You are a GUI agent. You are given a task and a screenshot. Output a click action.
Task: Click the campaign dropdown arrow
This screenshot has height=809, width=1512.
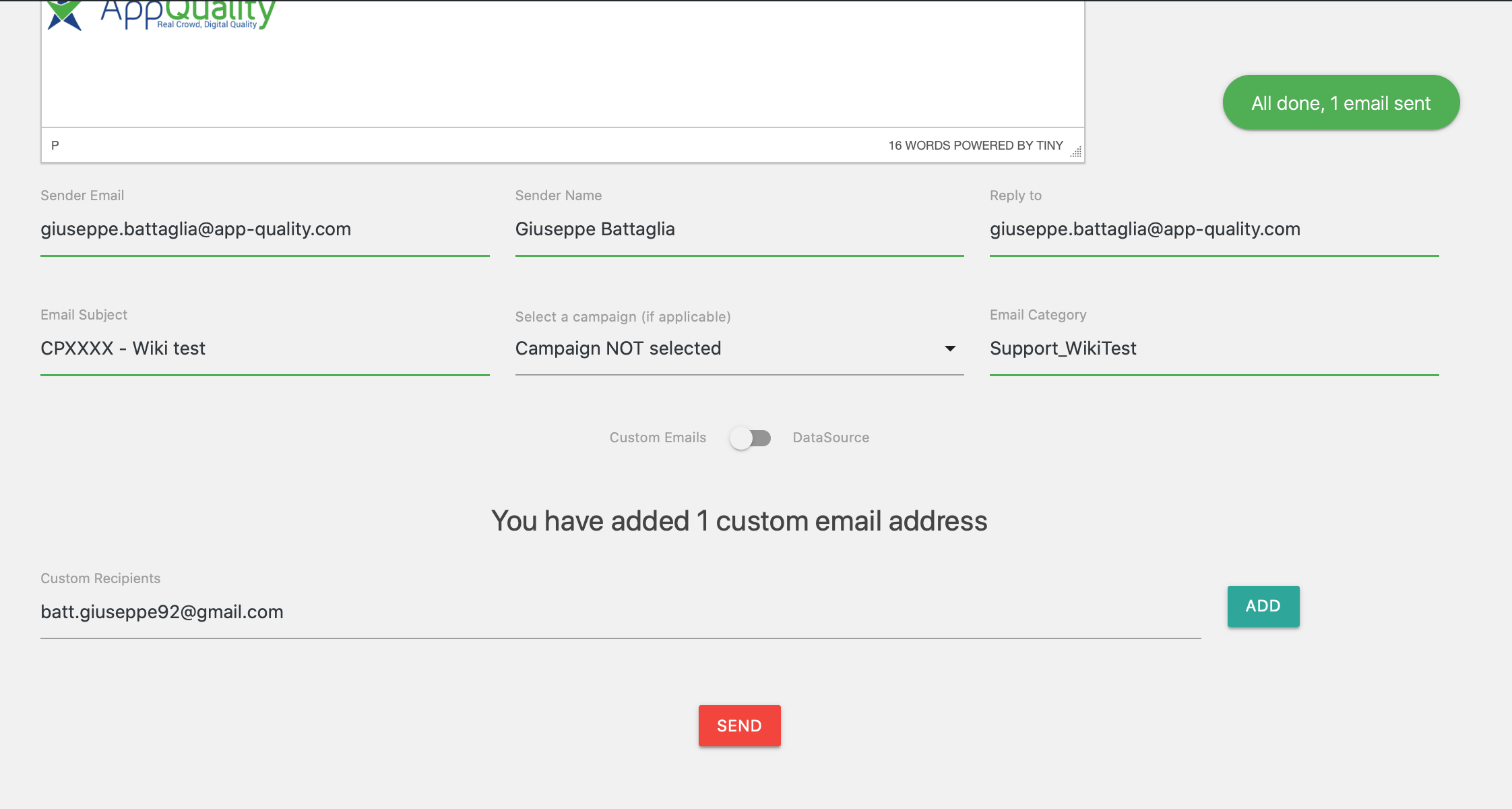[x=950, y=349]
